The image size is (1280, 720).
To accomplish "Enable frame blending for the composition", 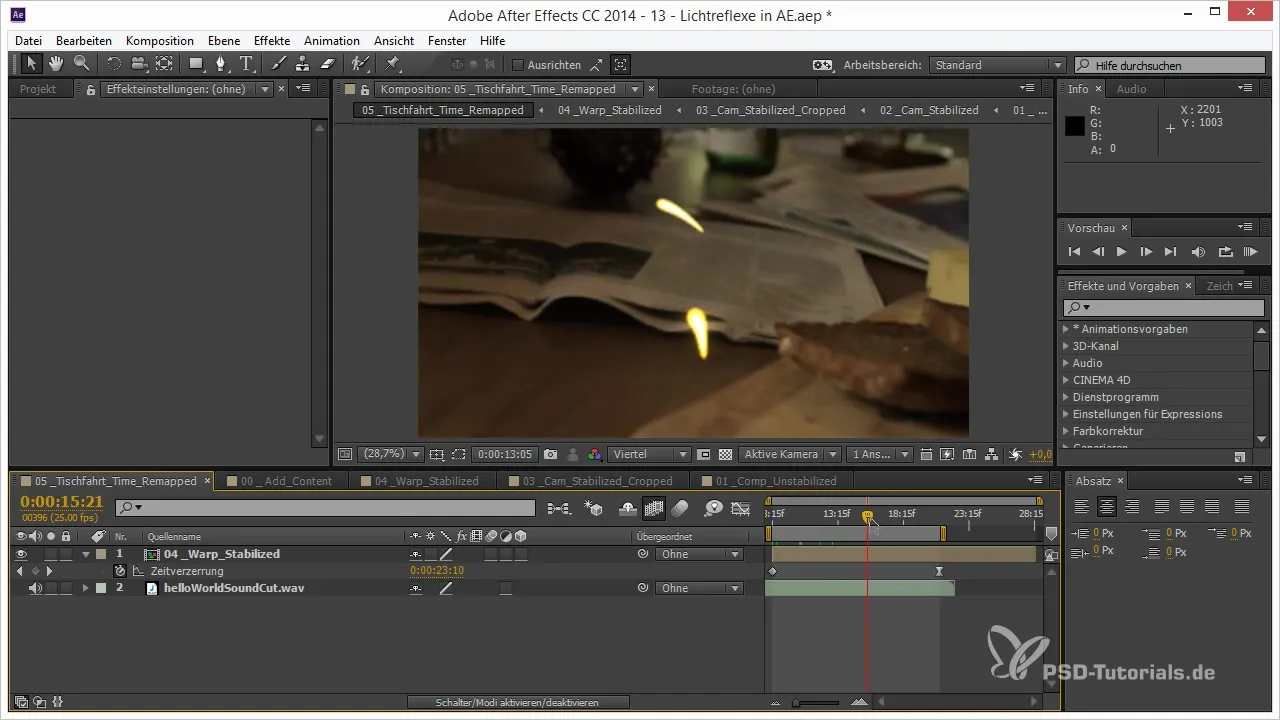I will [654, 508].
